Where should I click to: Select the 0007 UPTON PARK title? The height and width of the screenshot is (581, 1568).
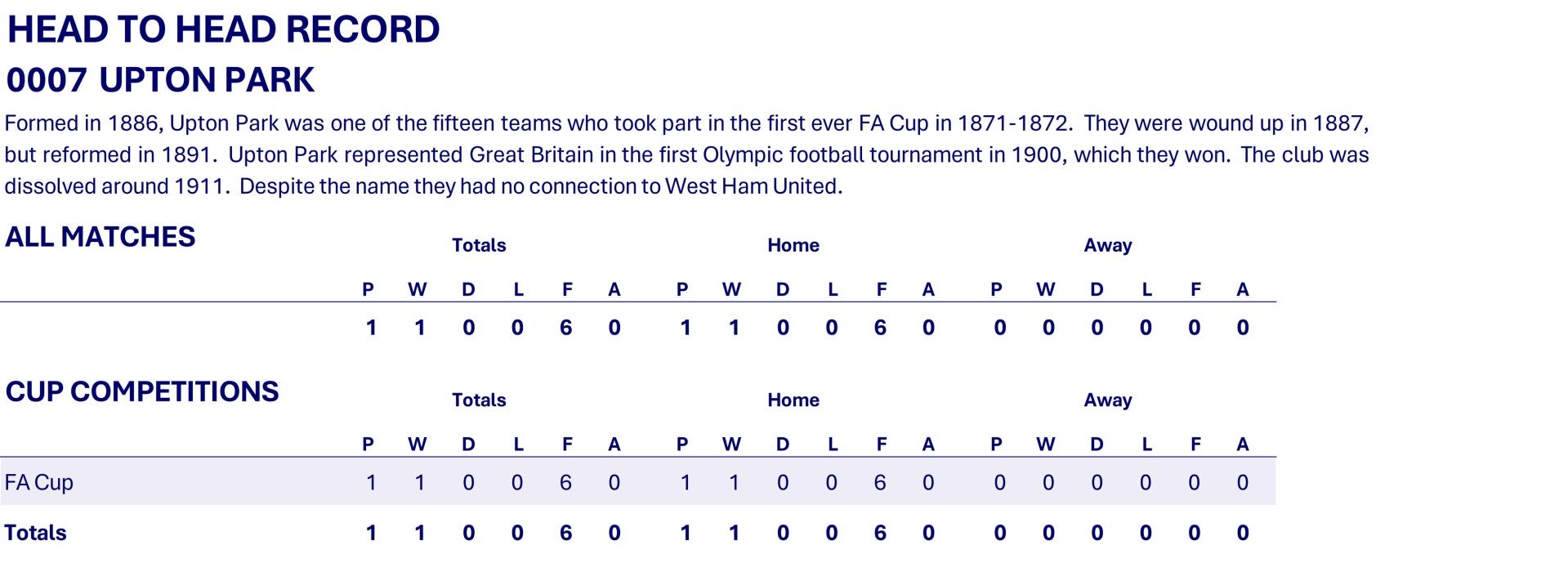[x=160, y=80]
